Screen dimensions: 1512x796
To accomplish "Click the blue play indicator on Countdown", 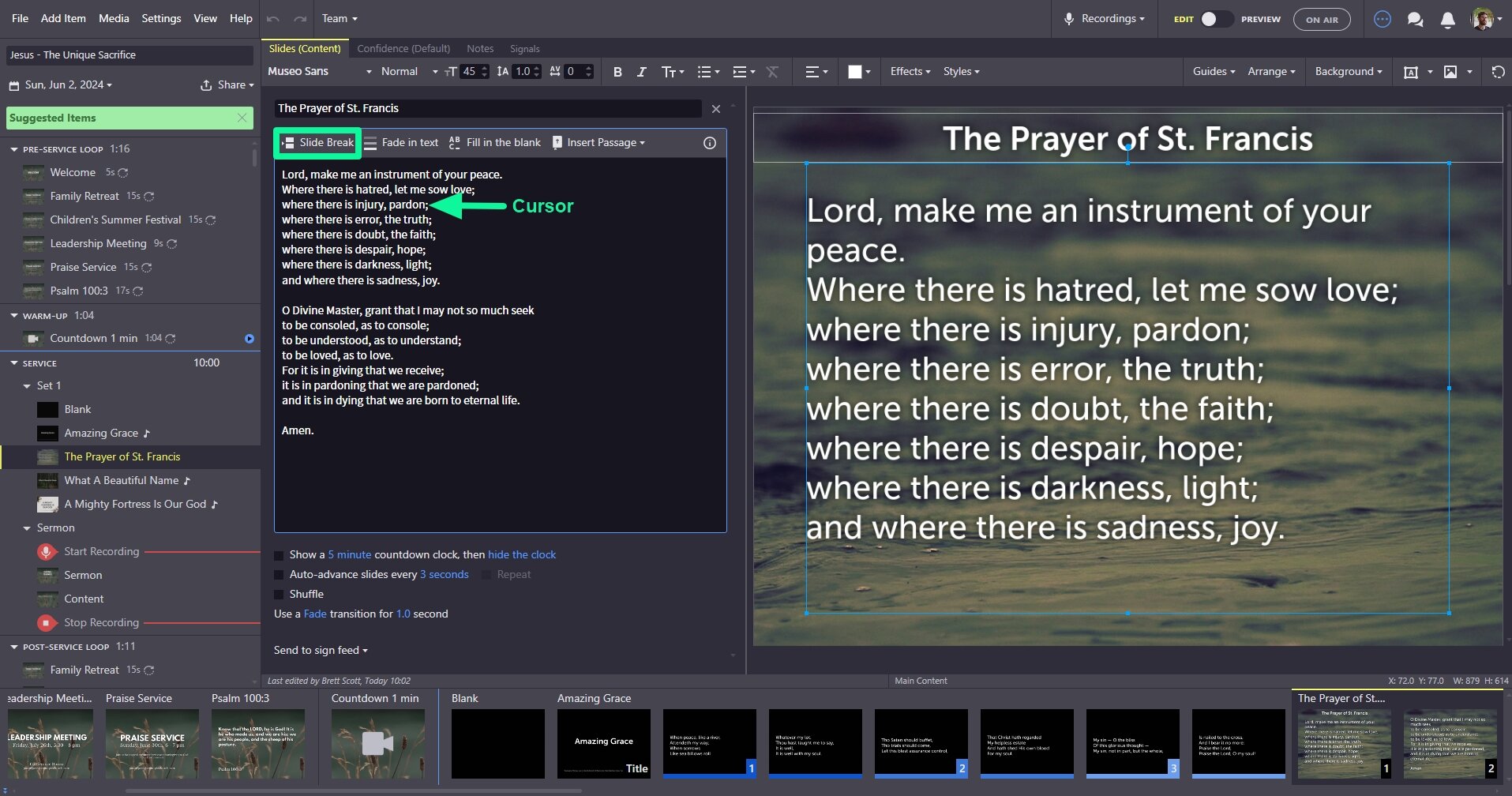I will [x=249, y=339].
